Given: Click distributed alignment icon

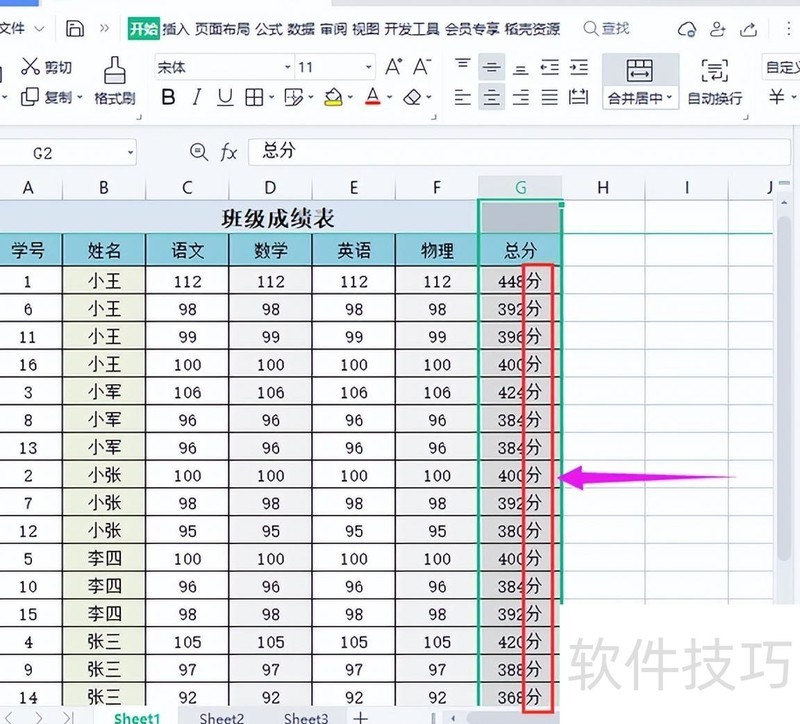Looking at the screenshot, I should (x=579, y=96).
